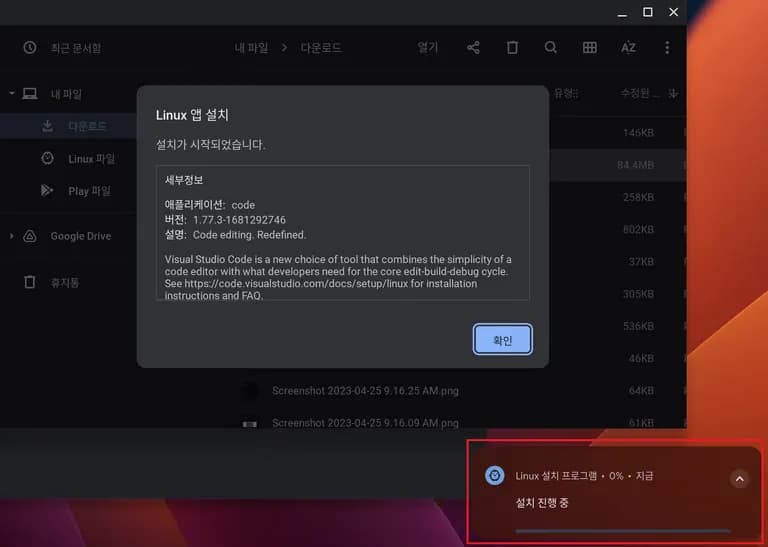768x547 pixels.
Task: Open 휴지통 in the sidebar
Action: coord(65,283)
